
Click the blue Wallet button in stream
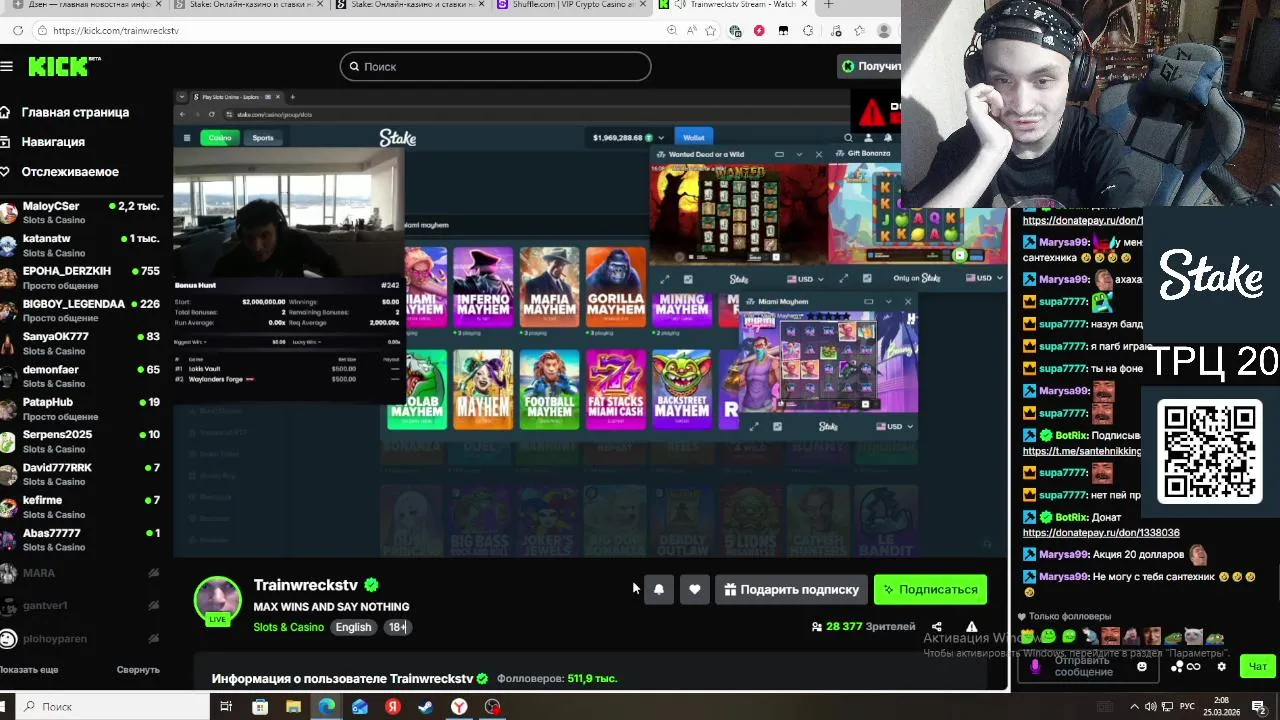pyautogui.click(x=694, y=138)
